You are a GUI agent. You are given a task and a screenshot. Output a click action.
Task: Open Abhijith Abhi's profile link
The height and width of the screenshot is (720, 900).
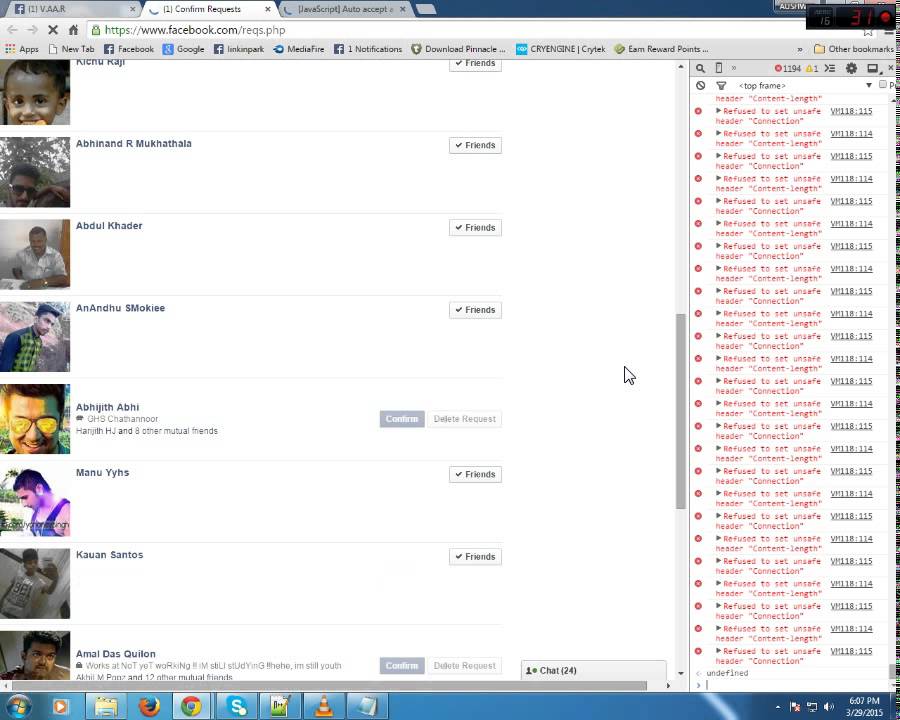point(107,407)
